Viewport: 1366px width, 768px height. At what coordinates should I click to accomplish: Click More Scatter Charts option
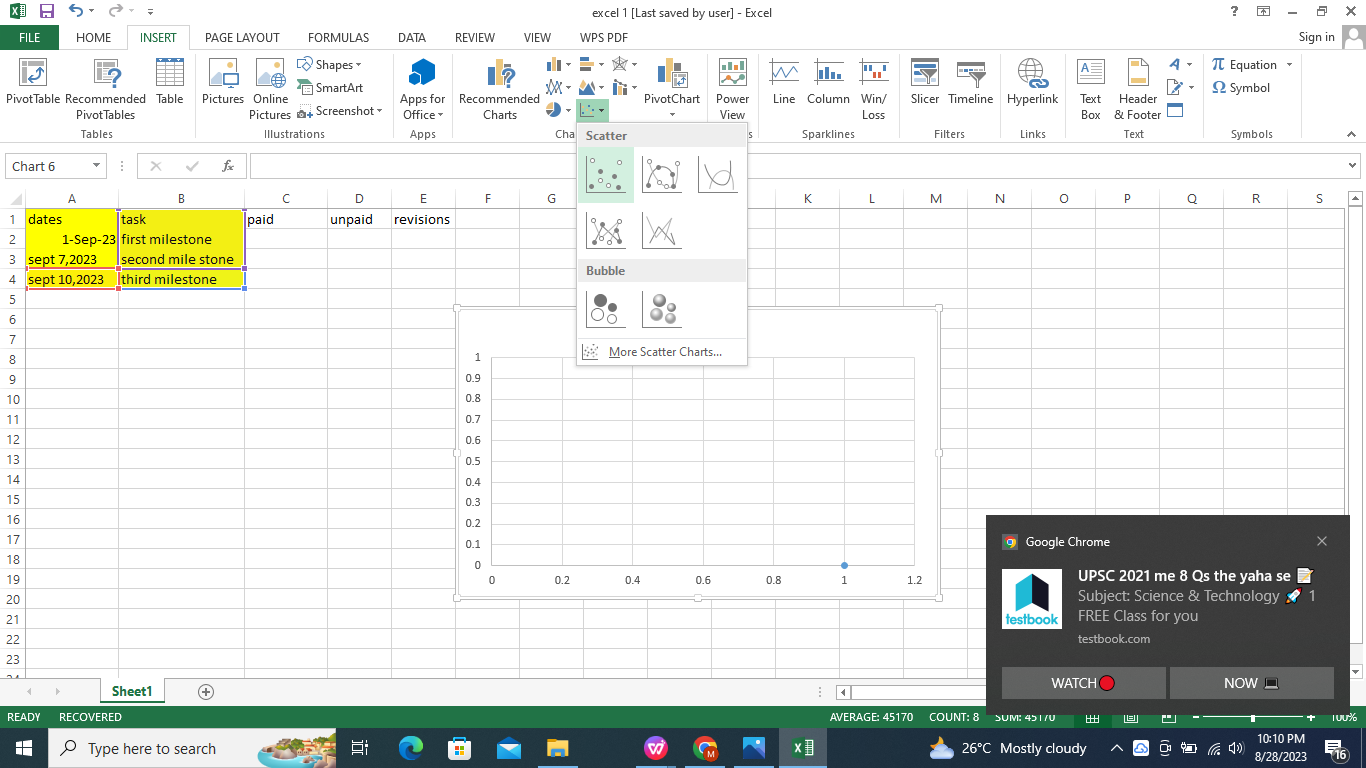(x=664, y=352)
